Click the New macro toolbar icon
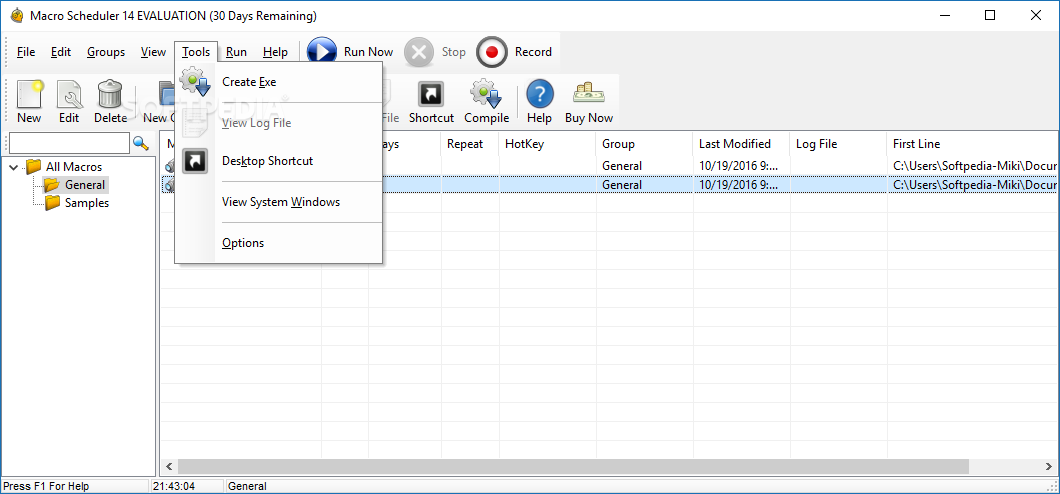The height and width of the screenshot is (494, 1060). click(x=29, y=95)
